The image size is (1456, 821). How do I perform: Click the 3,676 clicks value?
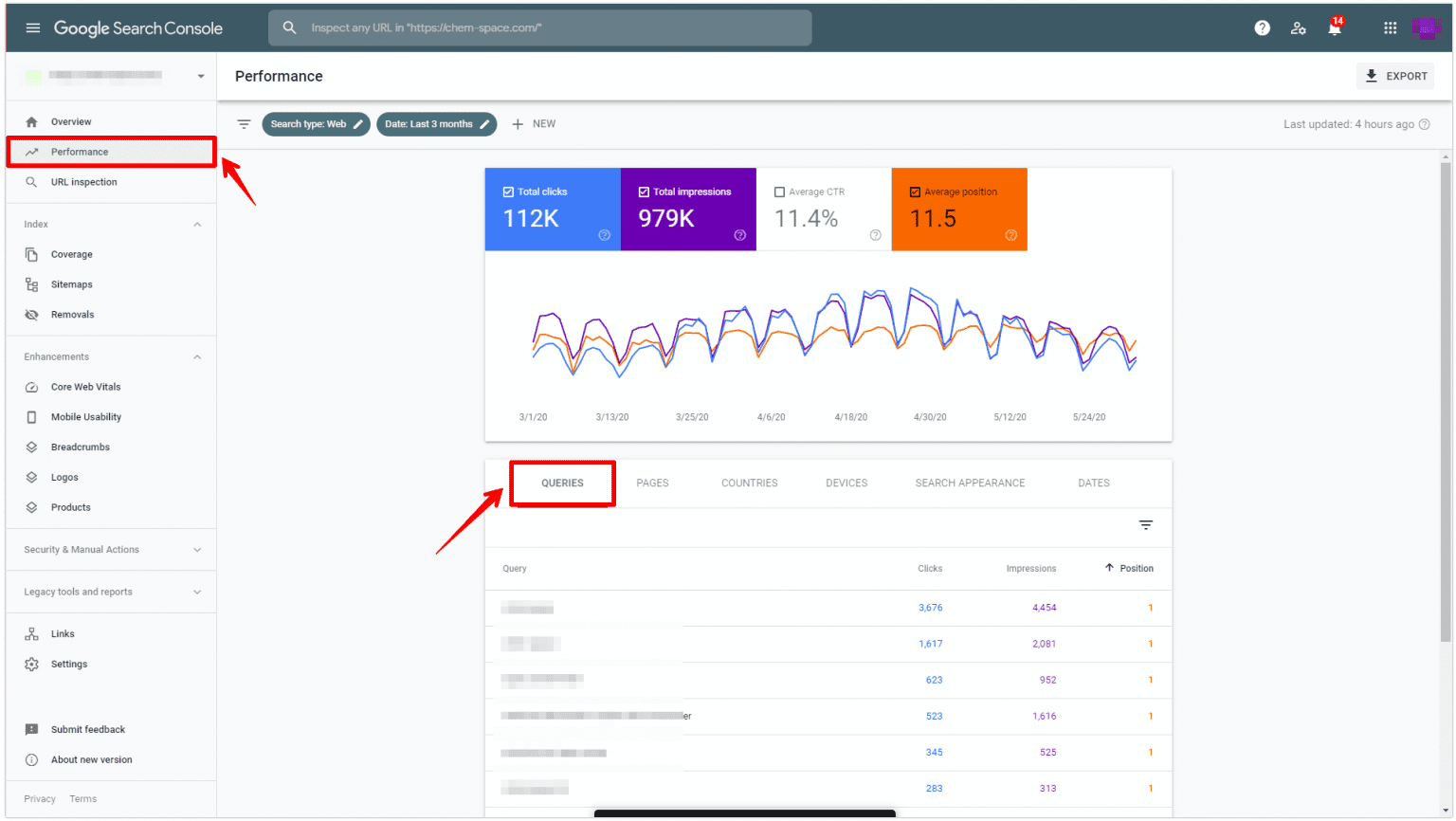930,608
